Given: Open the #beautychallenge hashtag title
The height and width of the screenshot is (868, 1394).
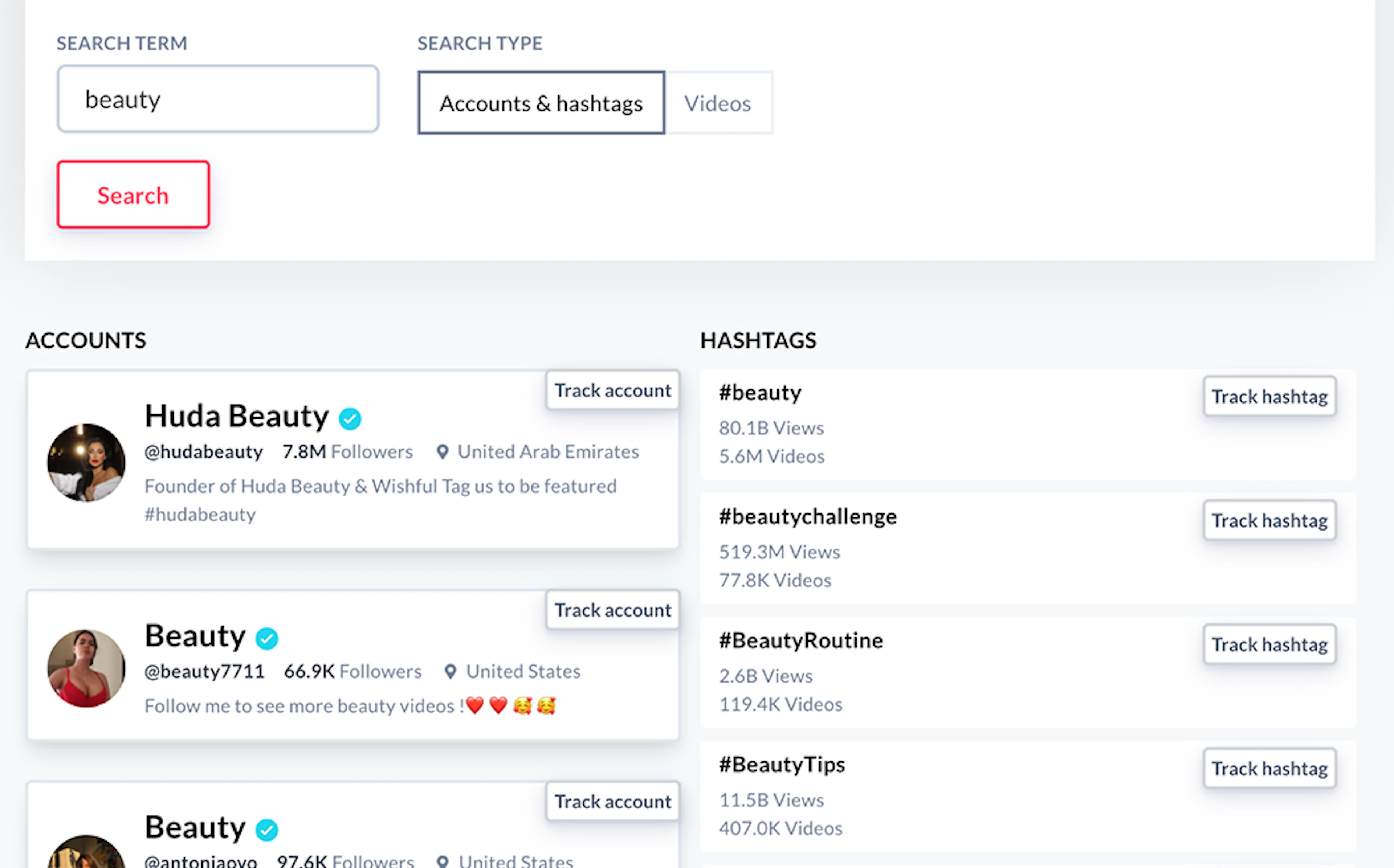Looking at the screenshot, I should (808, 517).
